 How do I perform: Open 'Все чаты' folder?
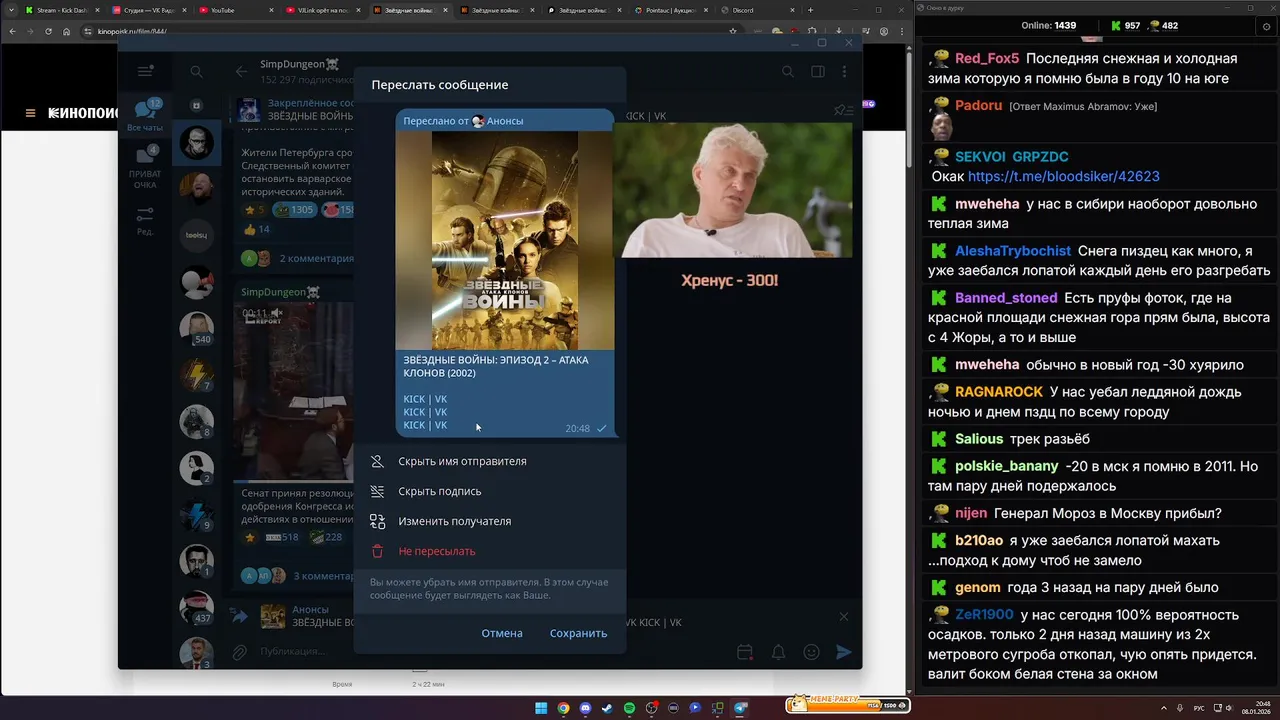pyautogui.click(x=145, y=116)
